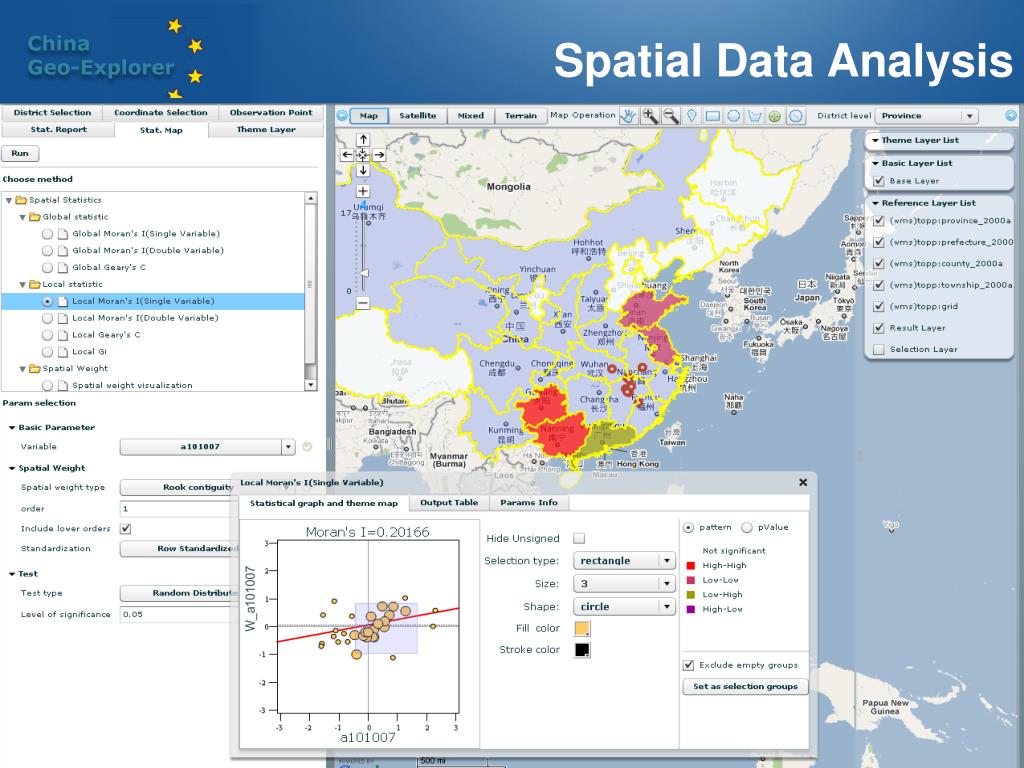The height and width of the screenshot is (768, 1024).
Task: Open the Theme Layer tab
Action: tap(266, 130)
